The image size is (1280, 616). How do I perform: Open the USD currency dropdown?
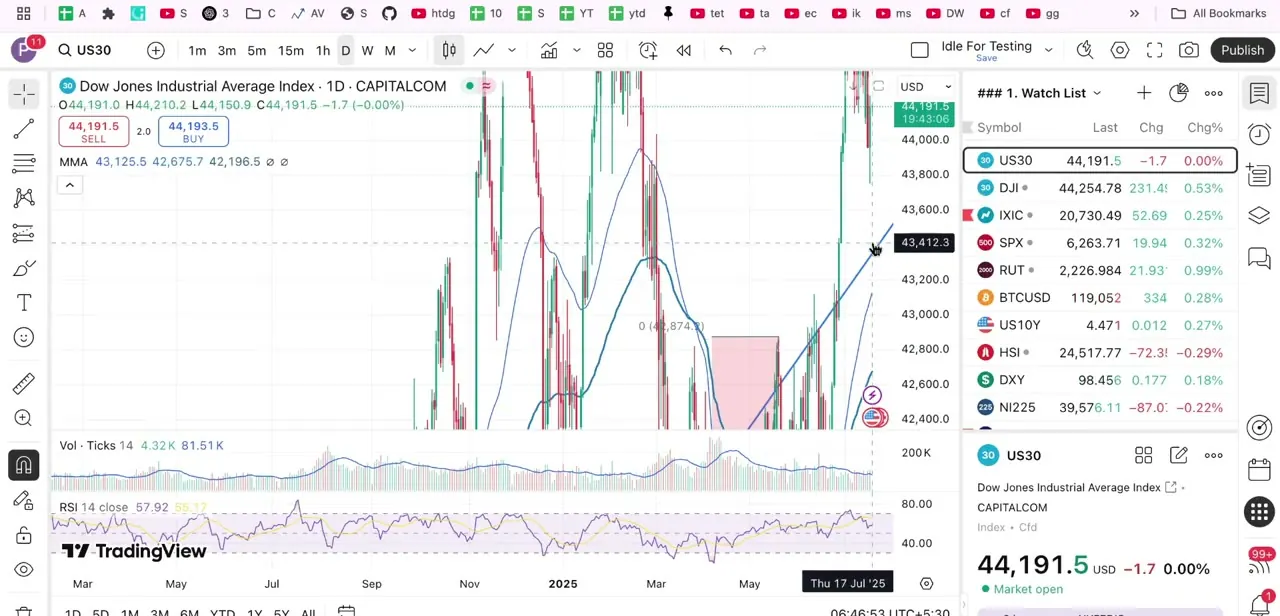point(925,87)
